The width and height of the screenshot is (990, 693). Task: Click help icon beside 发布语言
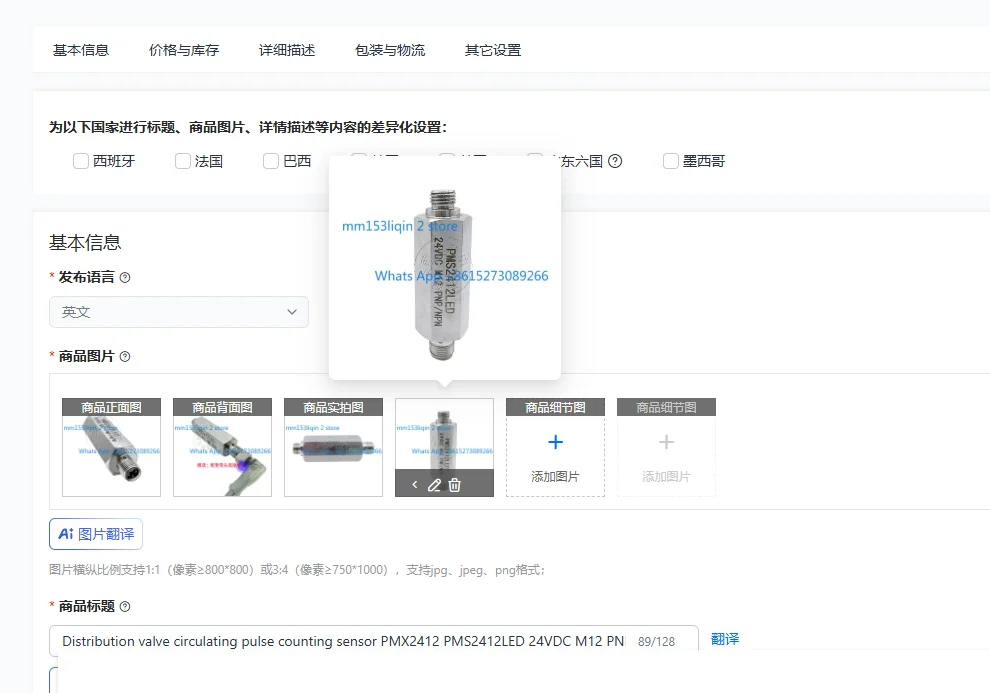point(125,278)
